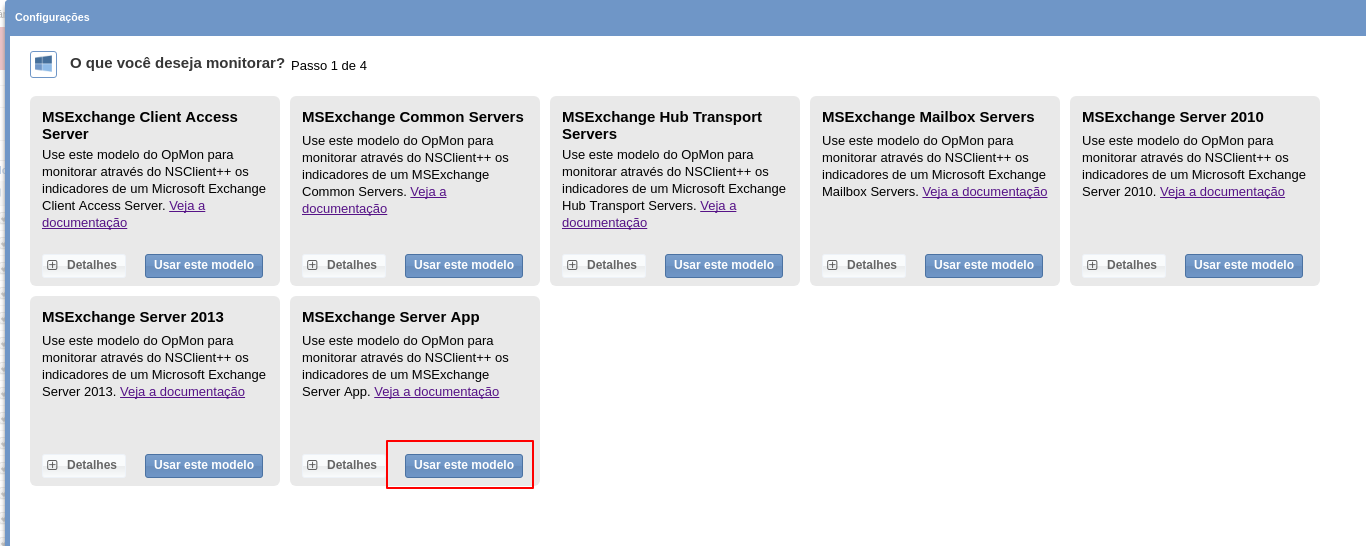Viewport: 1366px width, 546px height.
Task: Use the MSExchange Common Servers model
Action: coord(464,265)
